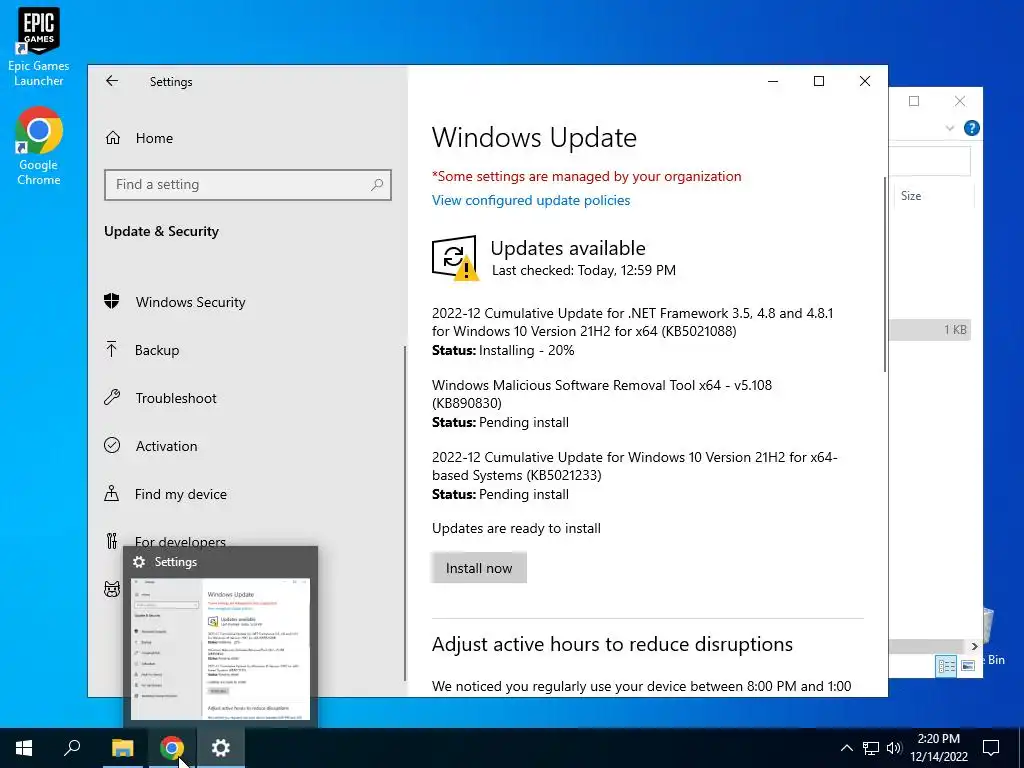Viewport: 1024px width, 768px height.
Task: Click the Find my device person icon
Action: [112, 493]
